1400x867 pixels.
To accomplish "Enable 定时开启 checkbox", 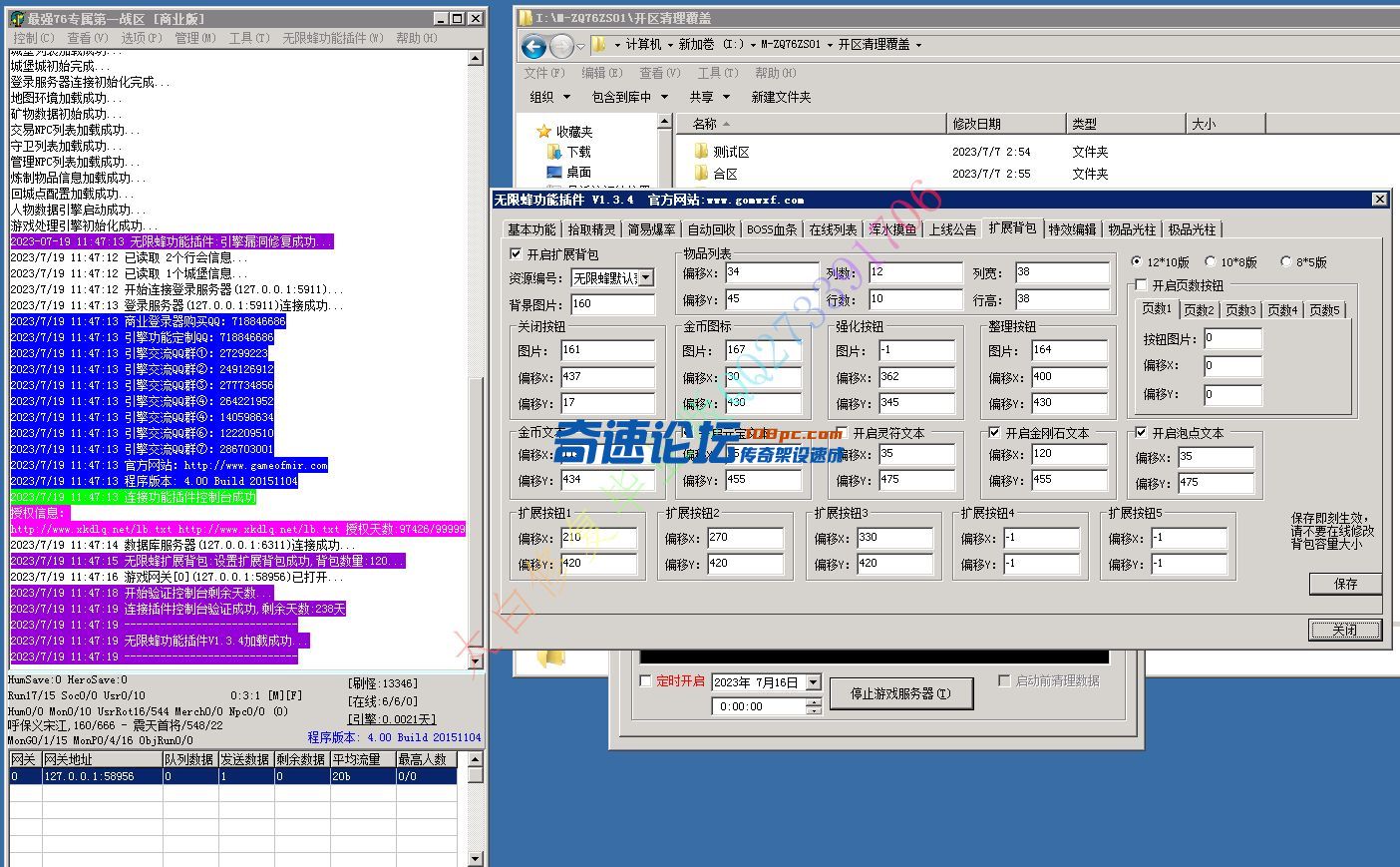I will 645,680.
